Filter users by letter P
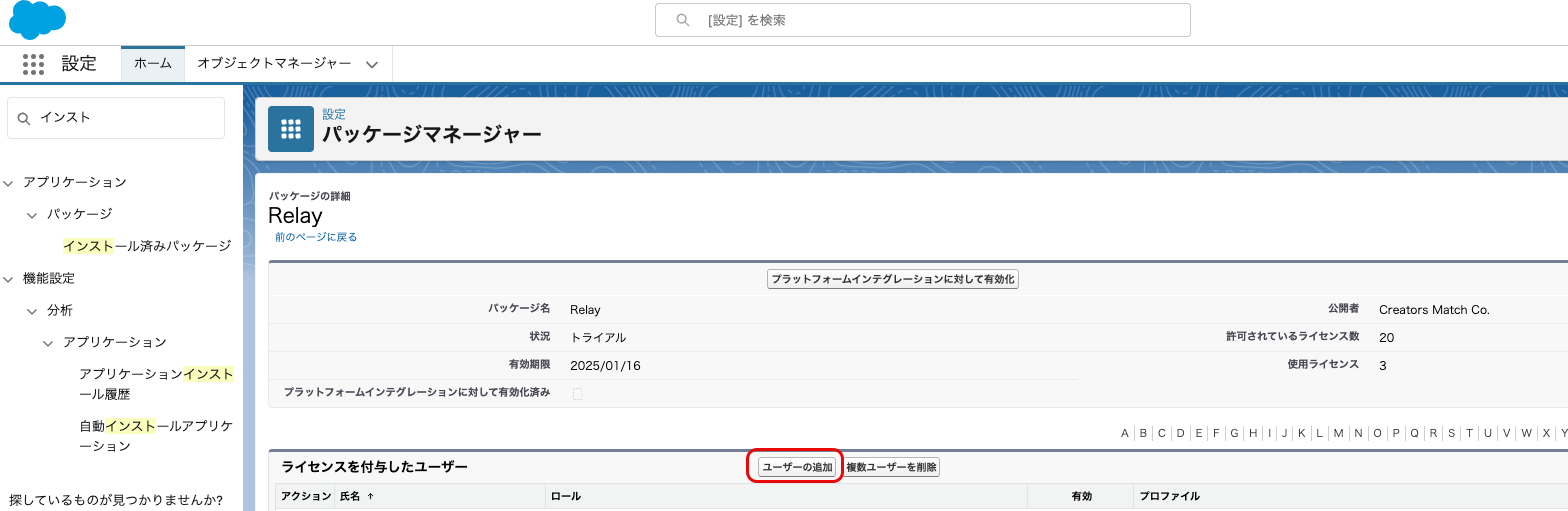 (x=1395, y=433)
